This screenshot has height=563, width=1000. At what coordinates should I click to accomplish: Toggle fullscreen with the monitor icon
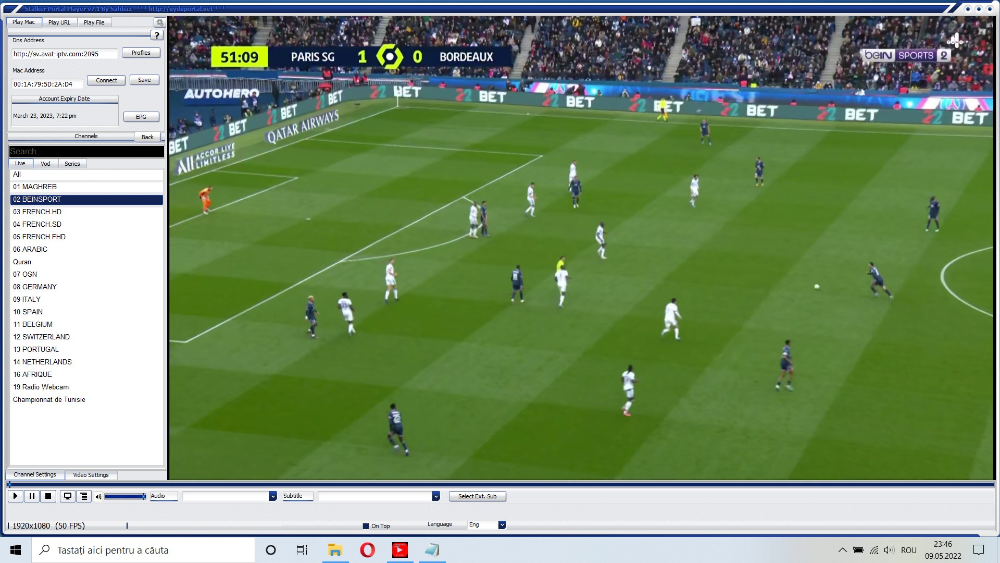[x=67, y=496]
